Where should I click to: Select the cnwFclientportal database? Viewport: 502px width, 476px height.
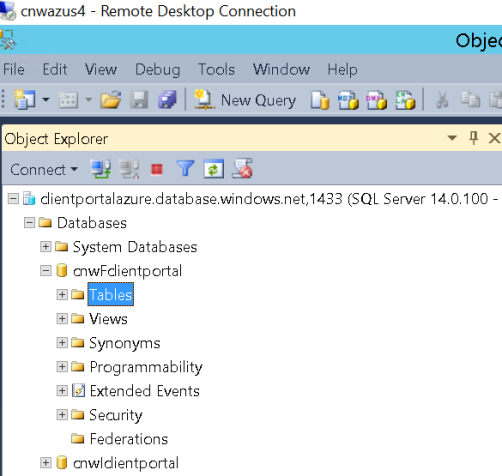point(127,271)
